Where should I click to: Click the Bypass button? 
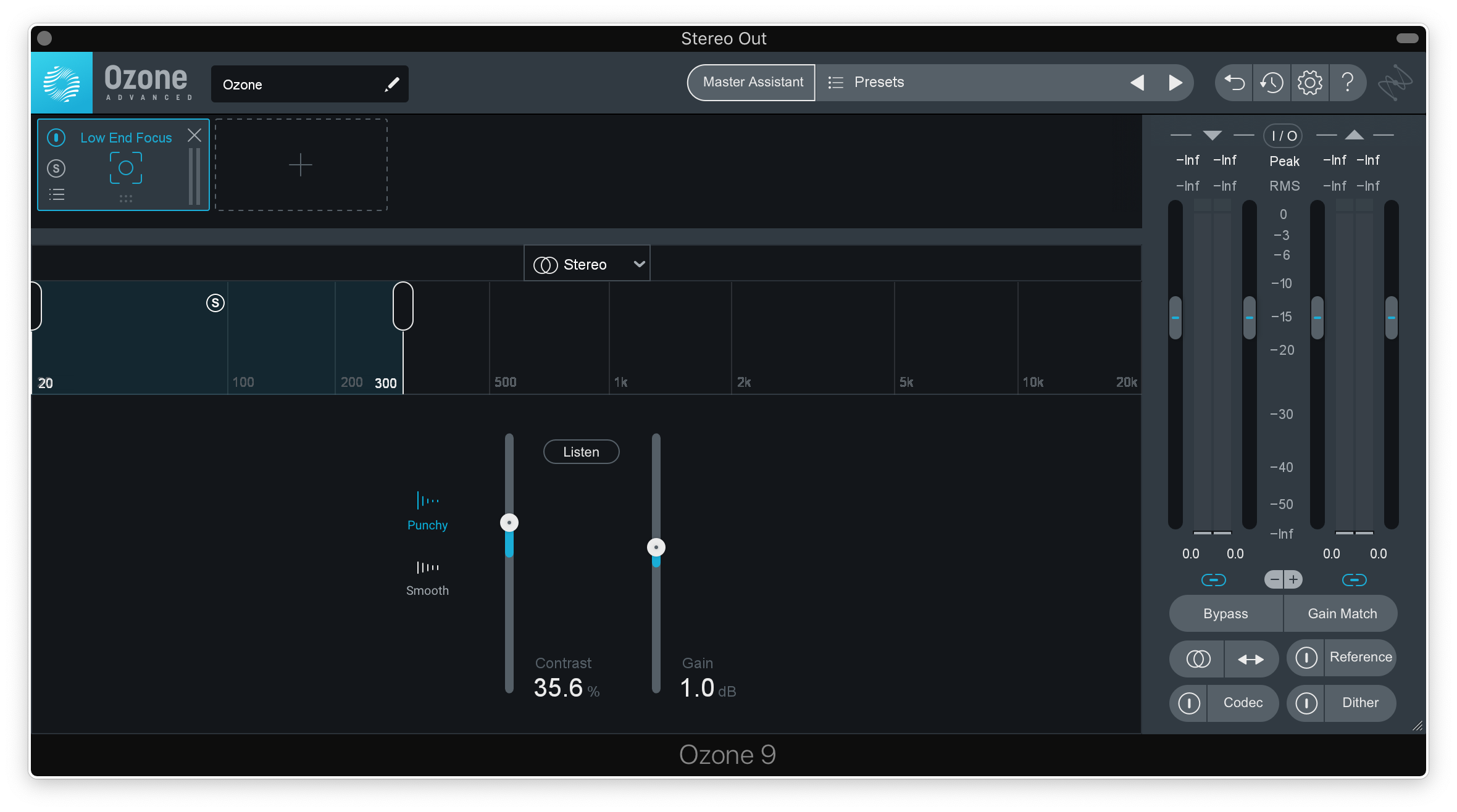[x=1225, y=613]
